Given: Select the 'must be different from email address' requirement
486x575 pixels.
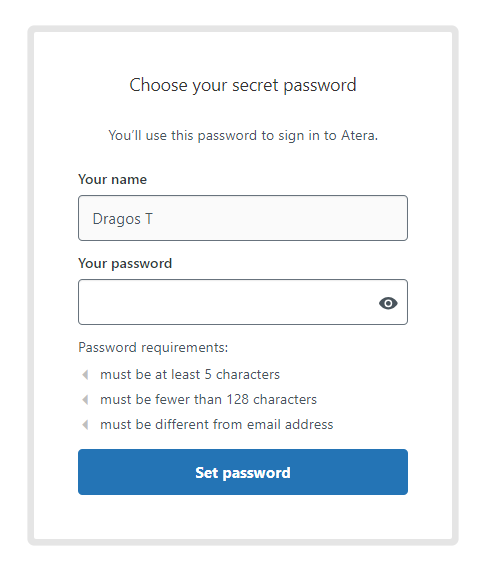Looking at the screenshot, I should click(x=217, y=425).
